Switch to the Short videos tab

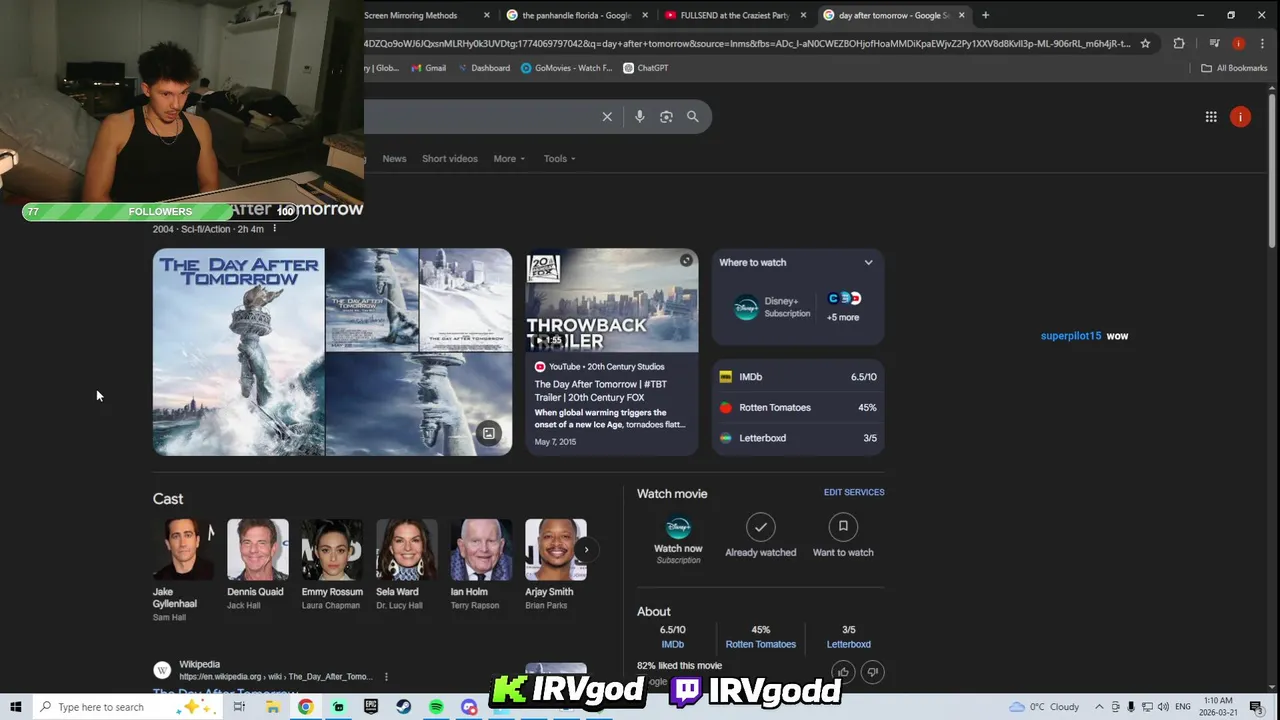pyautogui.click(x=449, y=158)
